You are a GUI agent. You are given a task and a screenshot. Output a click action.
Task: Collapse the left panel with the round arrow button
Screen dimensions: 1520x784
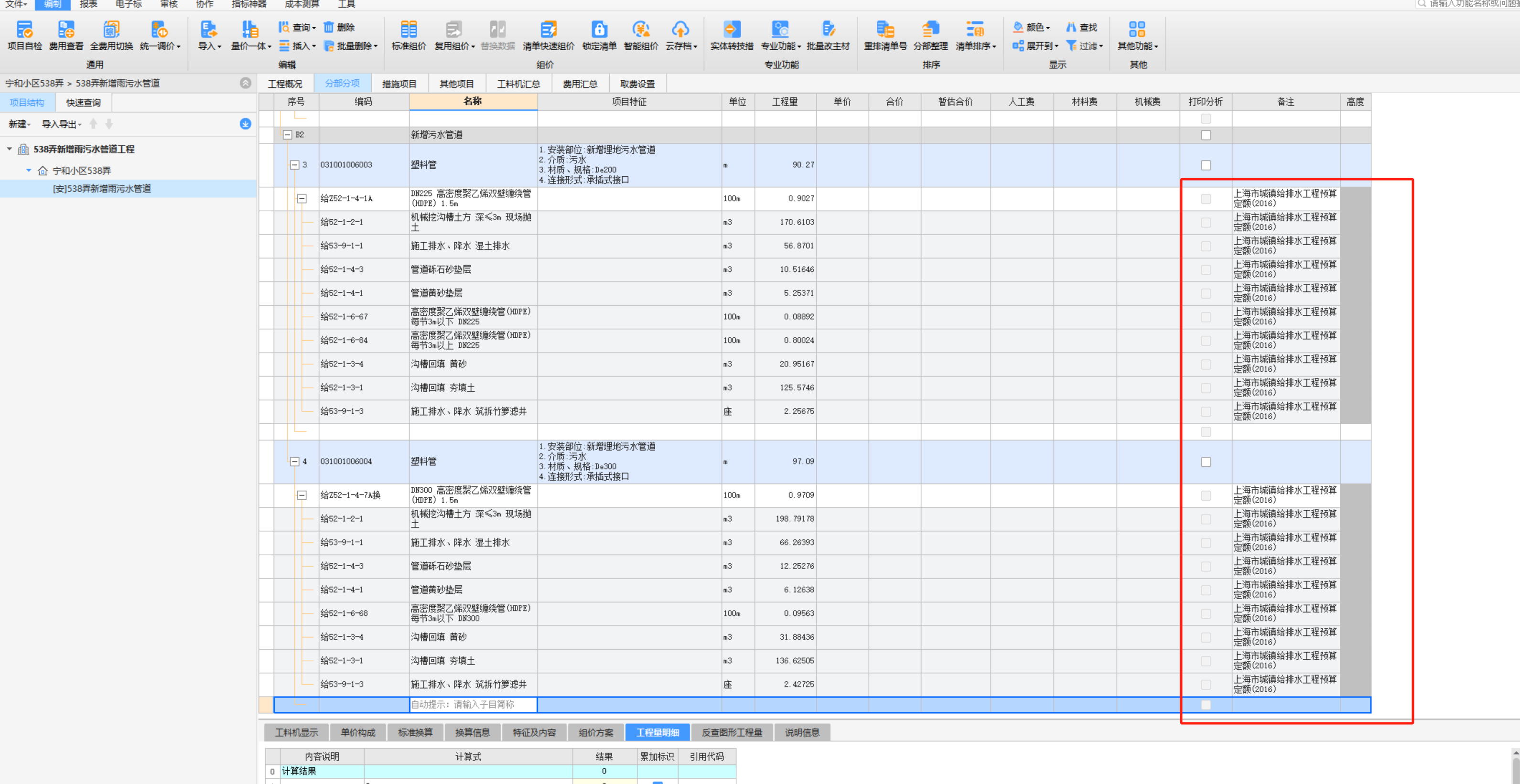click(246, 83)
